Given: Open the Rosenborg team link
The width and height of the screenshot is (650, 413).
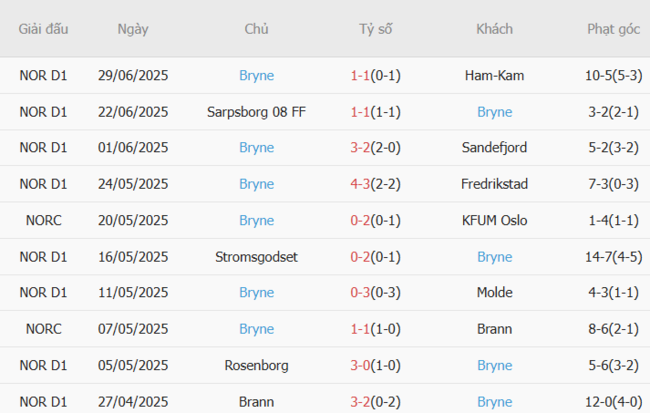Looking at the screenshot, I should coord(256,366).
